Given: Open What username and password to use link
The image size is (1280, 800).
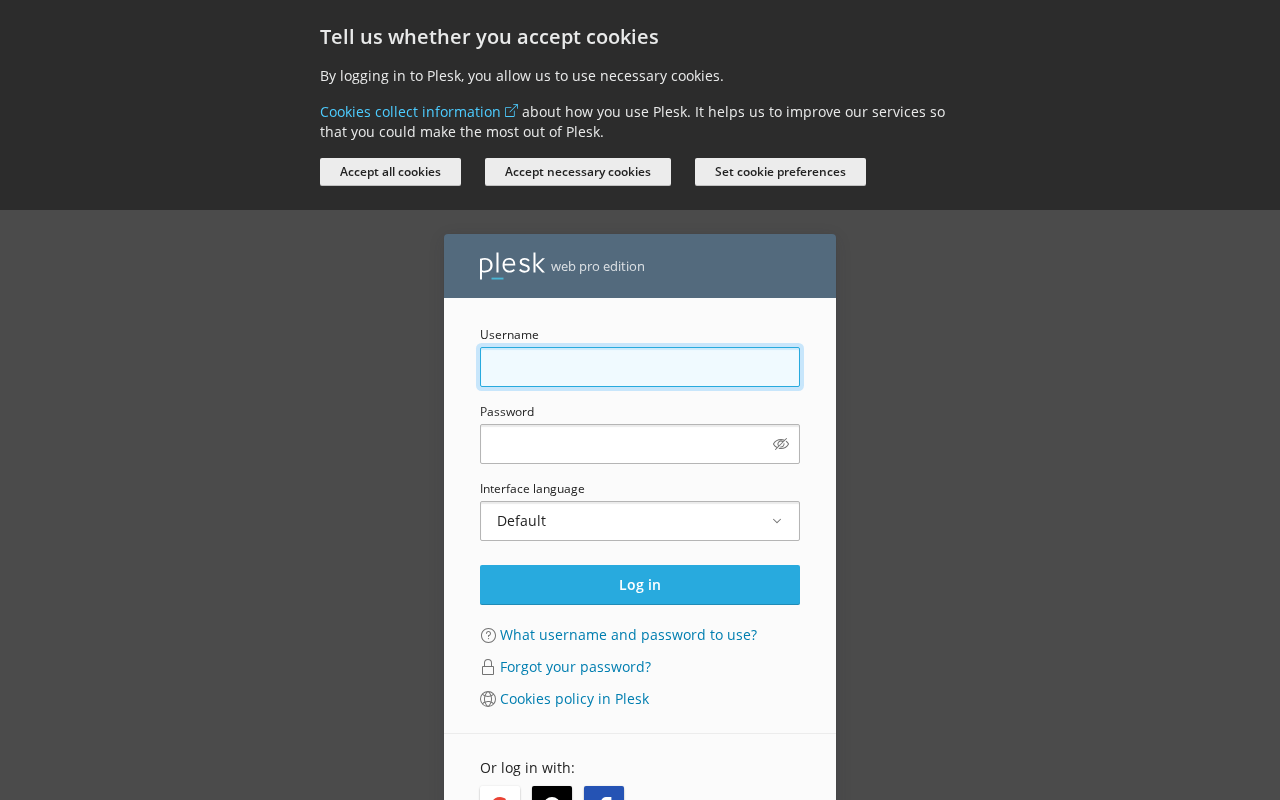Looking at the screenshot, I should (628, 635).
